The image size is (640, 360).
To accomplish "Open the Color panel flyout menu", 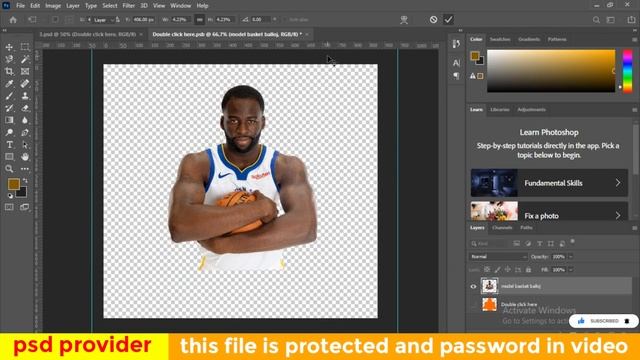I will pyautogui.click(x=634, y=40).
